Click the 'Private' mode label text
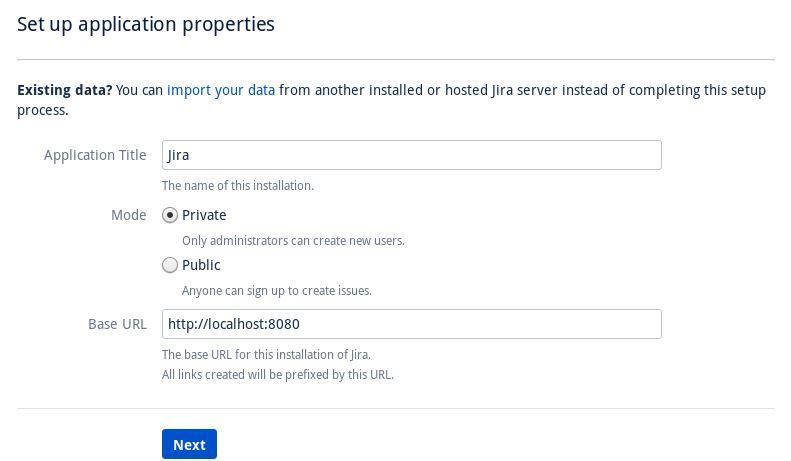This screenshot has height=461, width=791. (x=204, y=215)
